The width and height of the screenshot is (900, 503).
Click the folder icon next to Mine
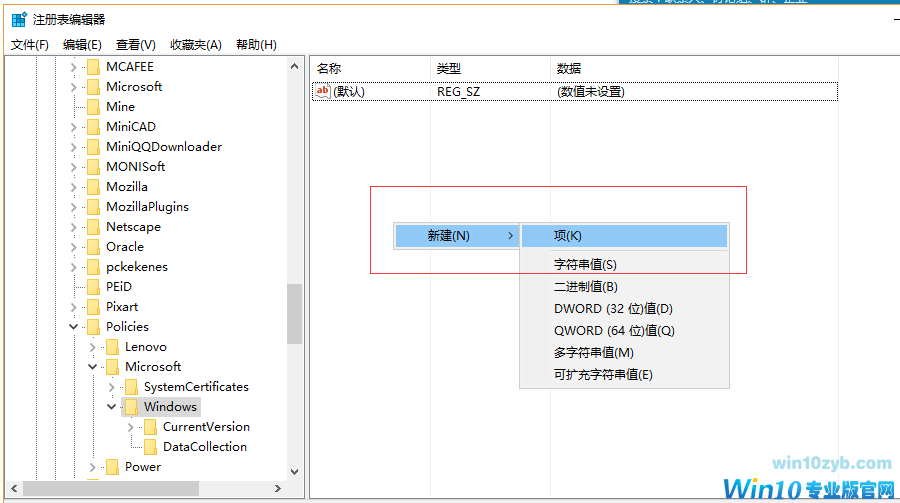(x=94, y=107)
